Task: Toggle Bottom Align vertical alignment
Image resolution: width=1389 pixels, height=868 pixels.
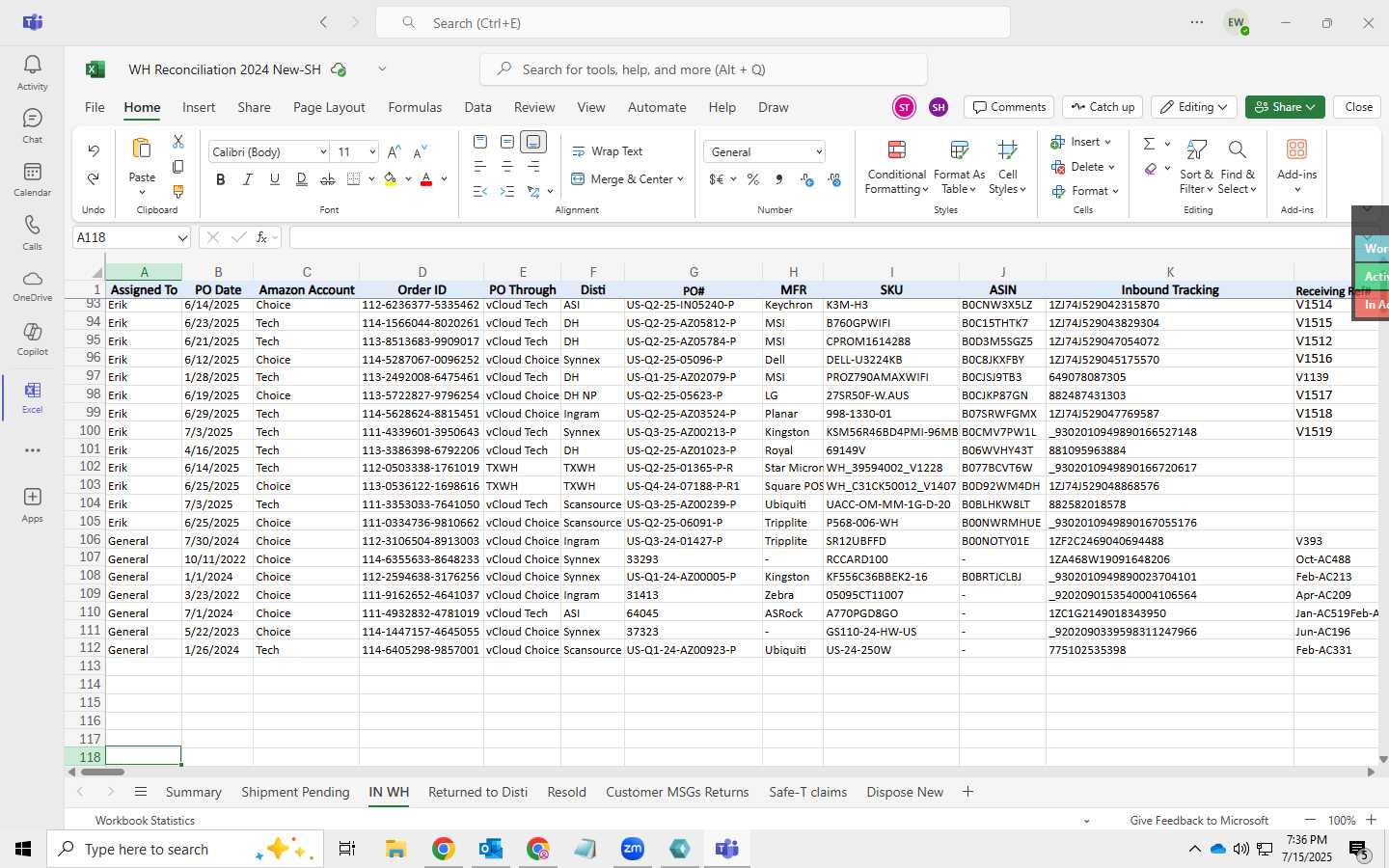Action: point(533,142)
